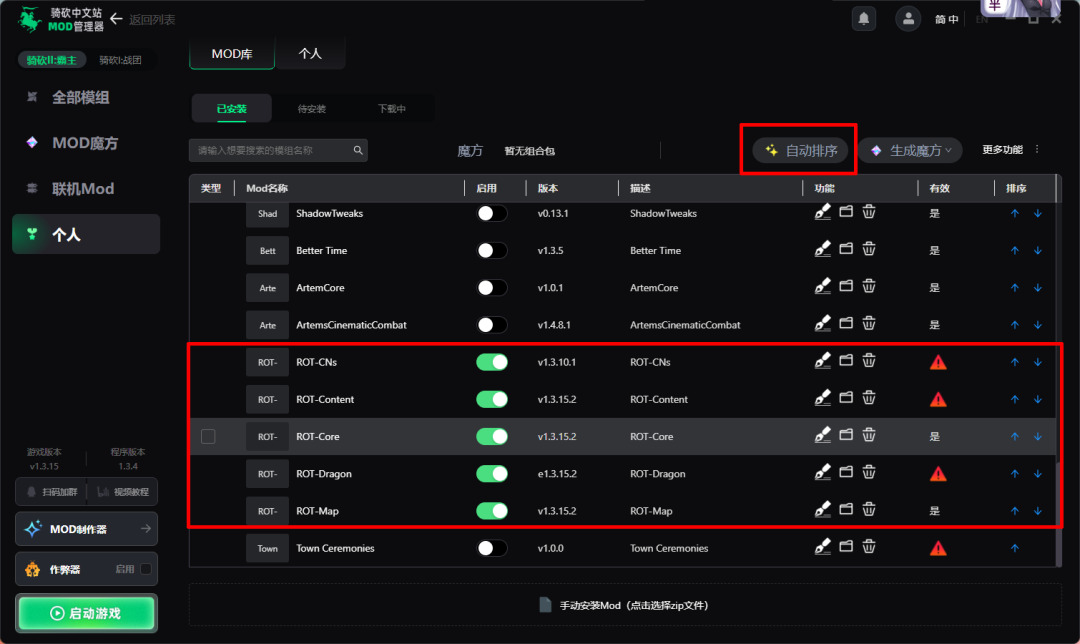The image size is (1080, 644).
Task: Select MOD魔方 in the sidebar
Action: (x=85, y=143)
